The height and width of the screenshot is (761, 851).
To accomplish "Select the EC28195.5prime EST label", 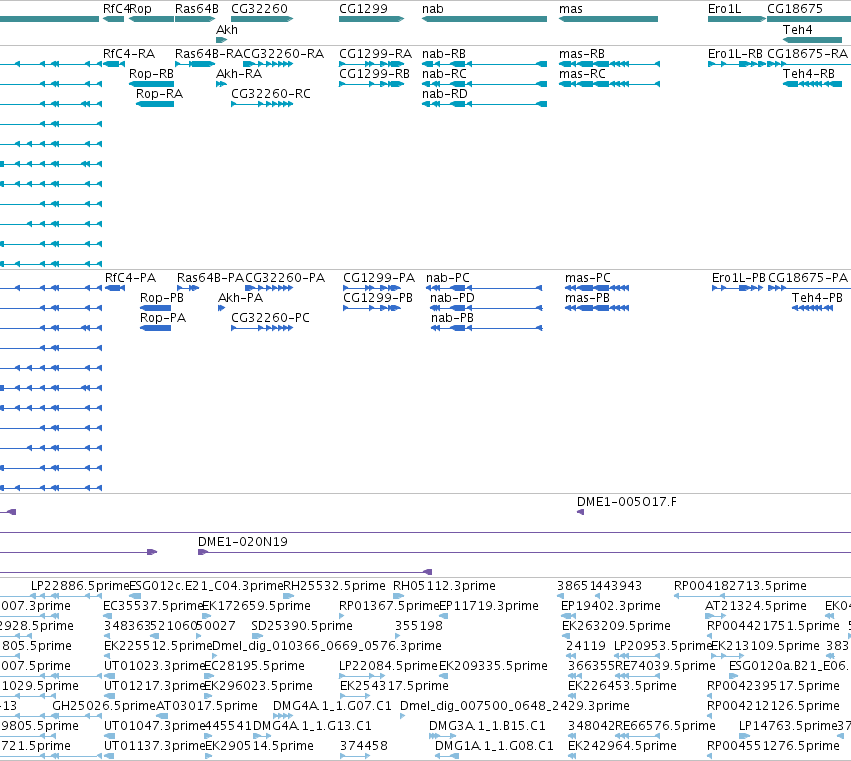I will pos(254,666).
